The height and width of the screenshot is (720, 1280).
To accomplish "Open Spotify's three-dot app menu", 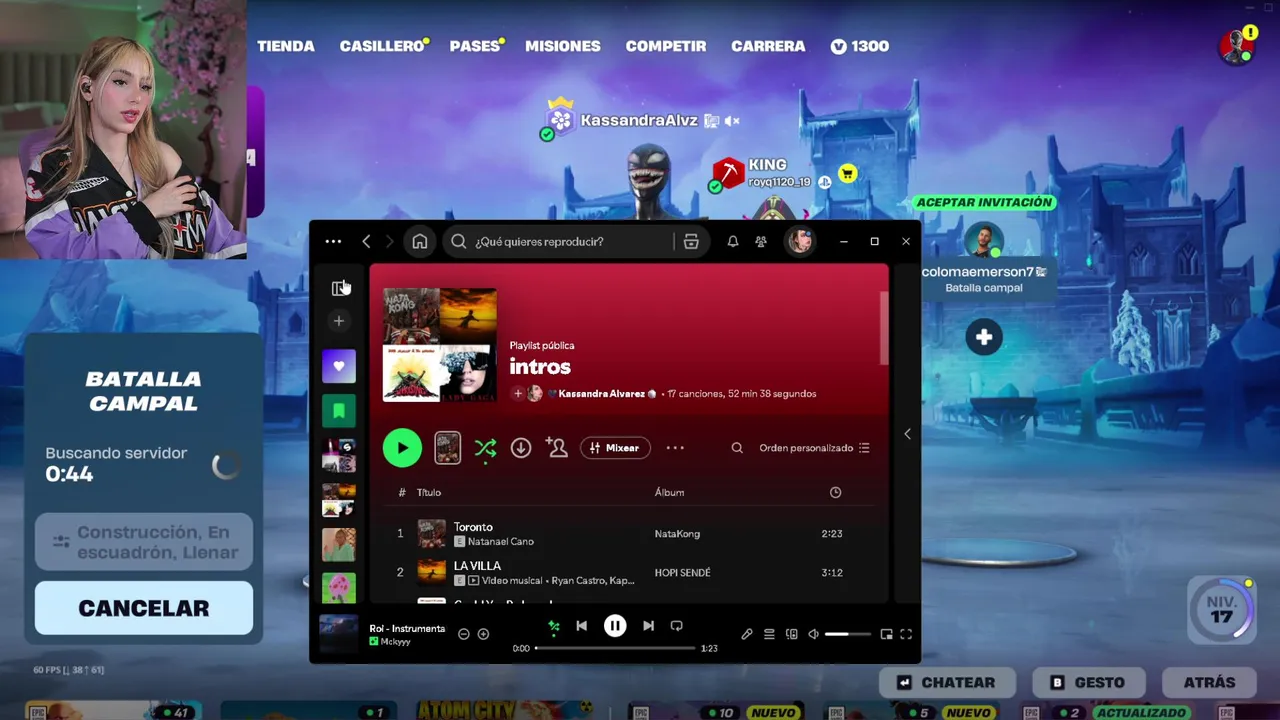I will [x=333, y=242].
